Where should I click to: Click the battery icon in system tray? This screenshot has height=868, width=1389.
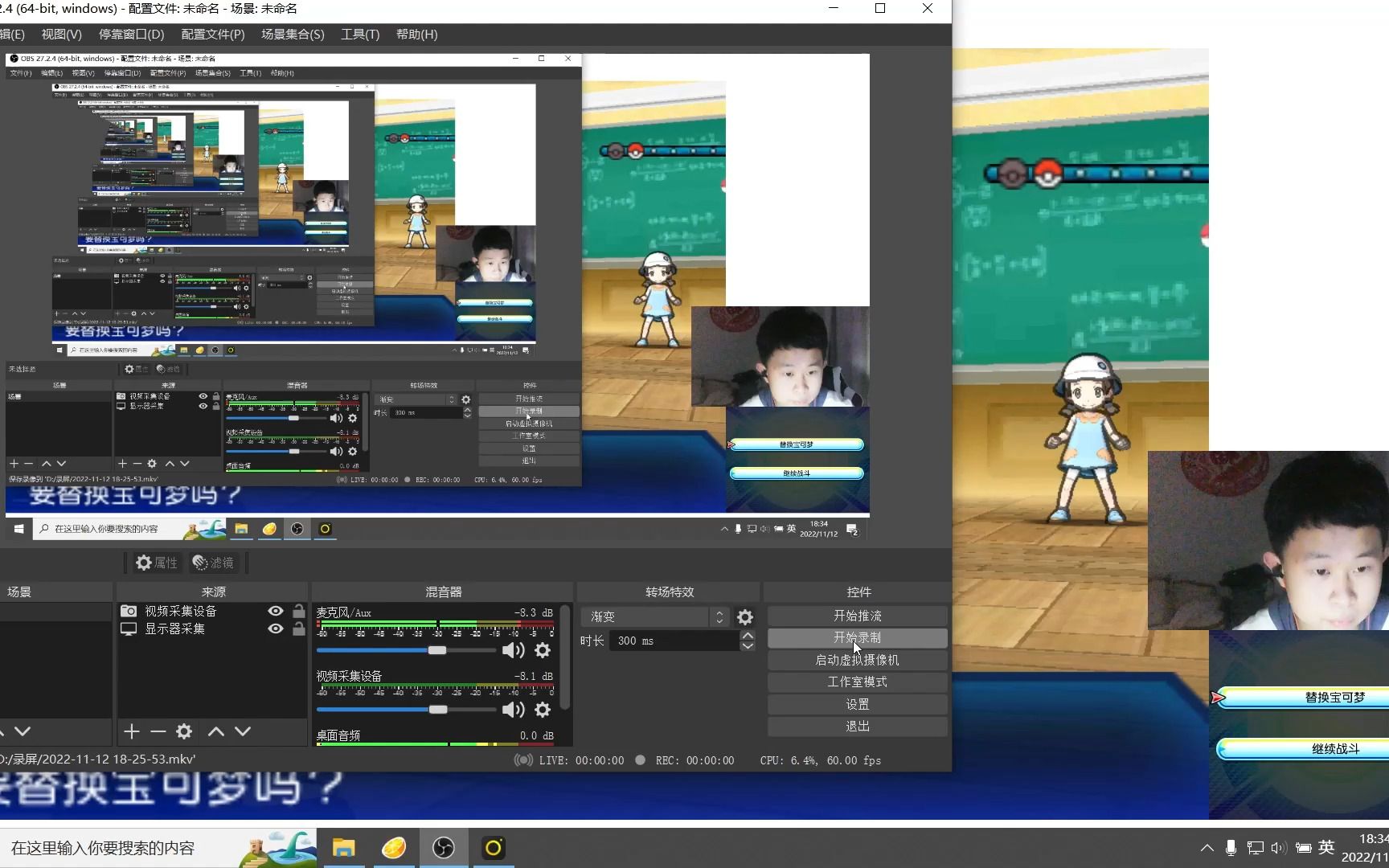pos(1304,848)
